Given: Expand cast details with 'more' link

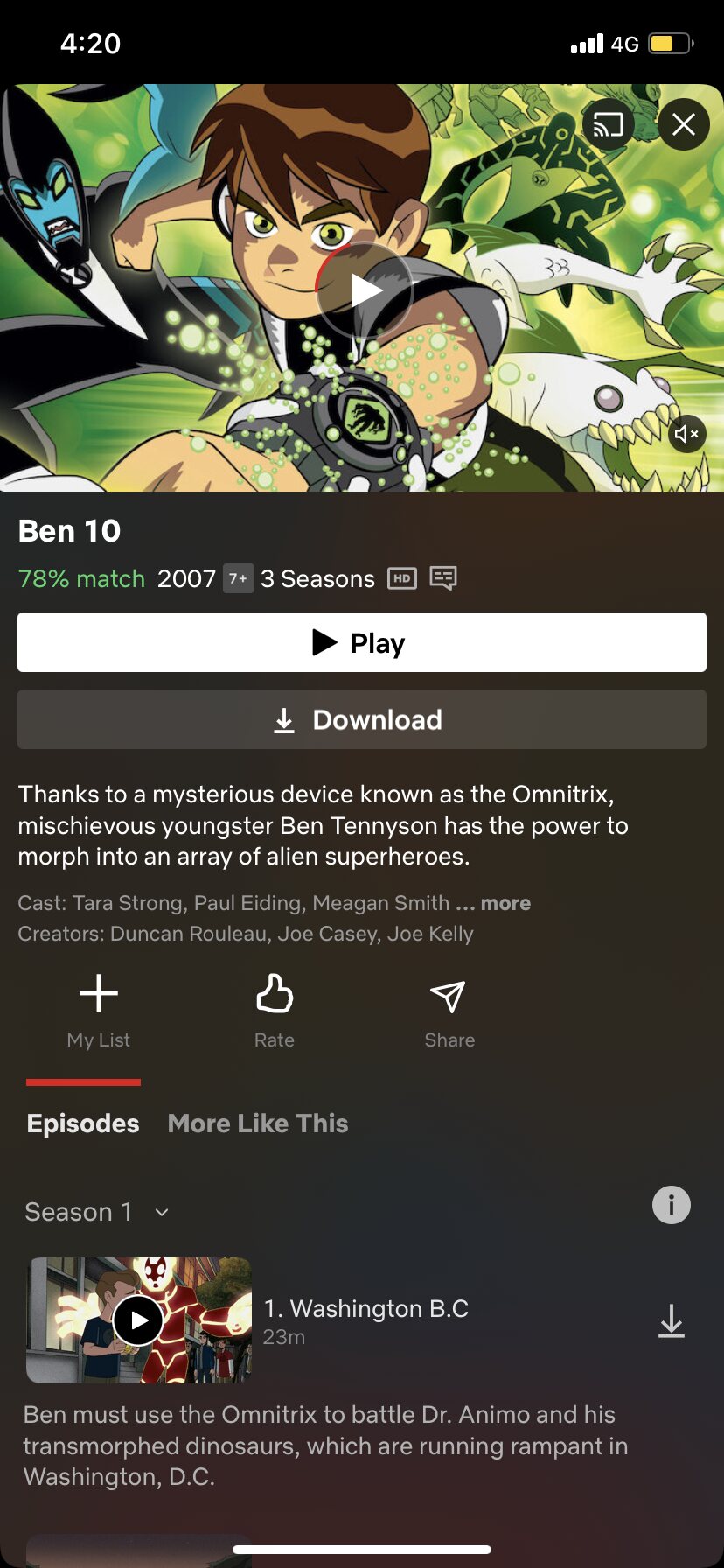Looking at the screenshot, I should (505, 903).
